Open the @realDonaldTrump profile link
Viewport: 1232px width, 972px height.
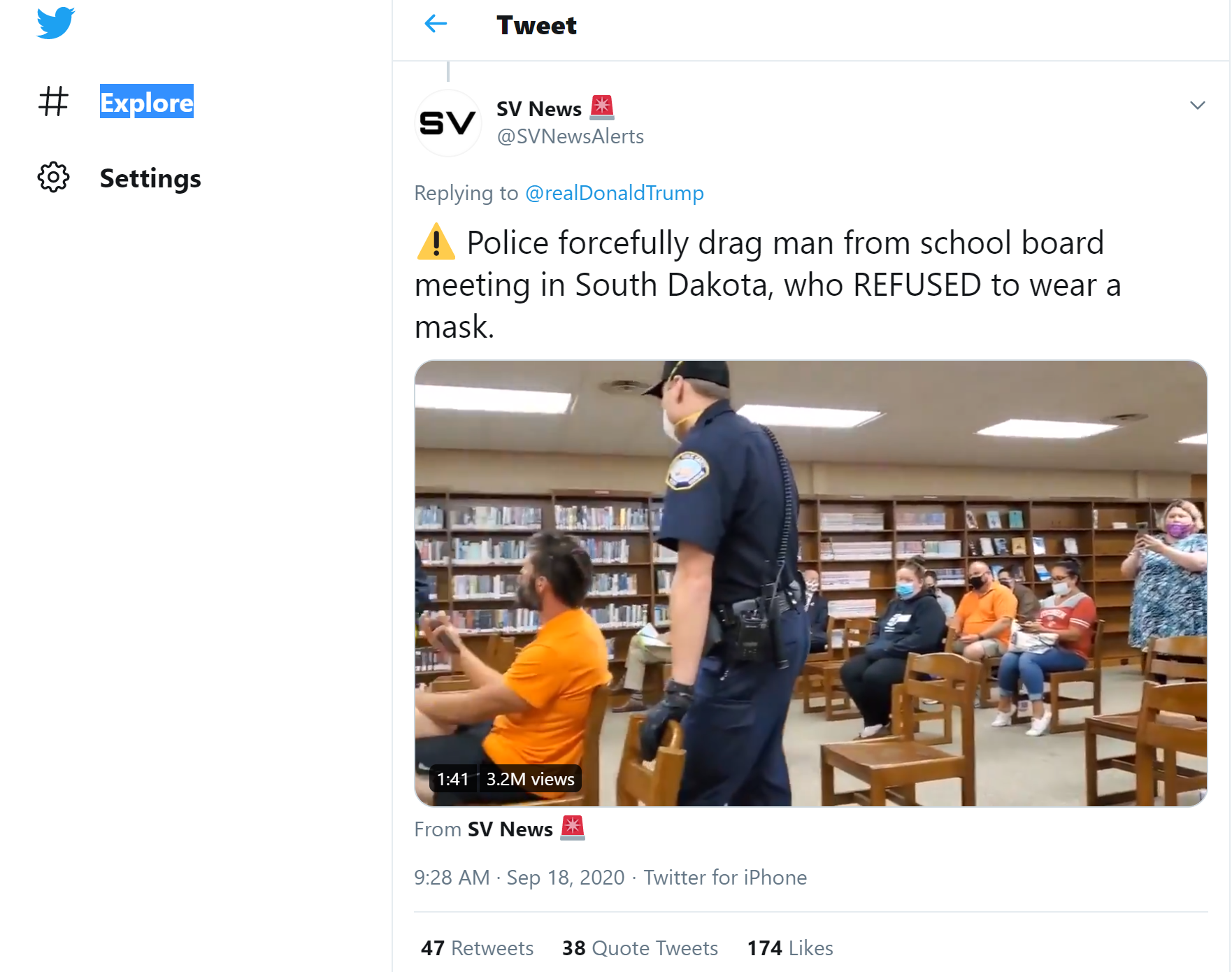(x=614, y=193)
